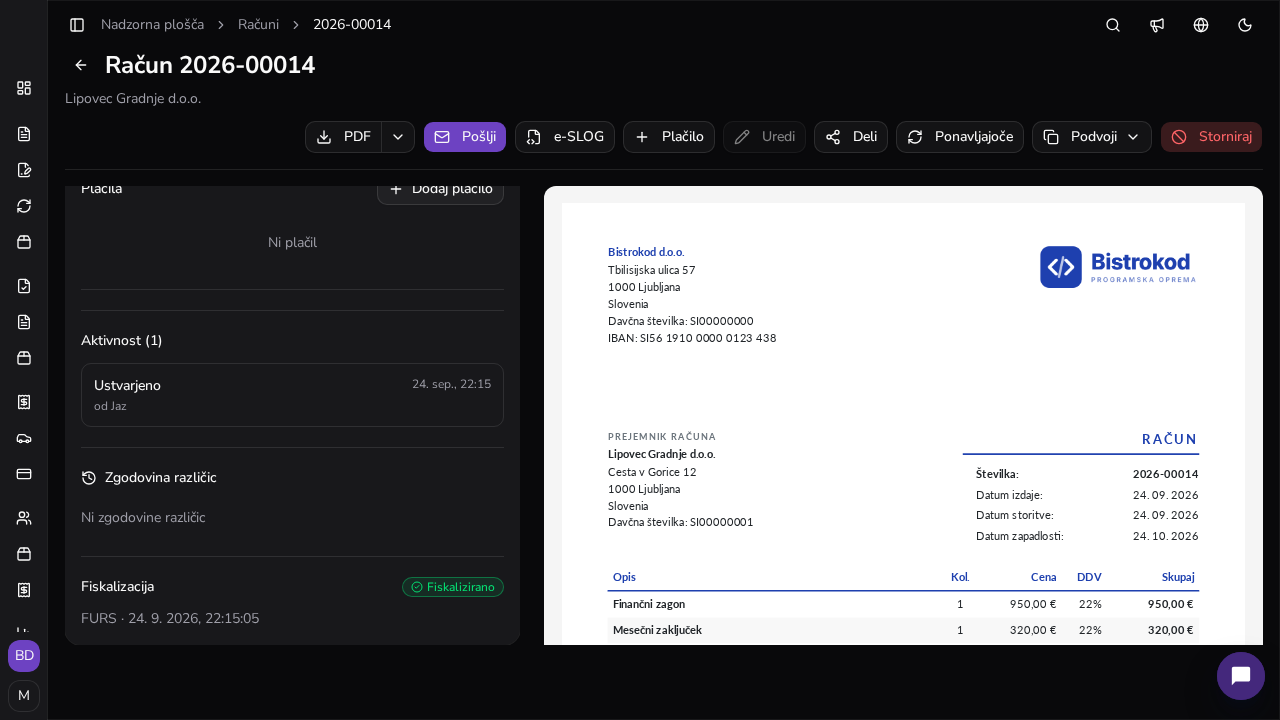
Task: Add a payment via the Plačilo button
Action: [x=669, y=137]
